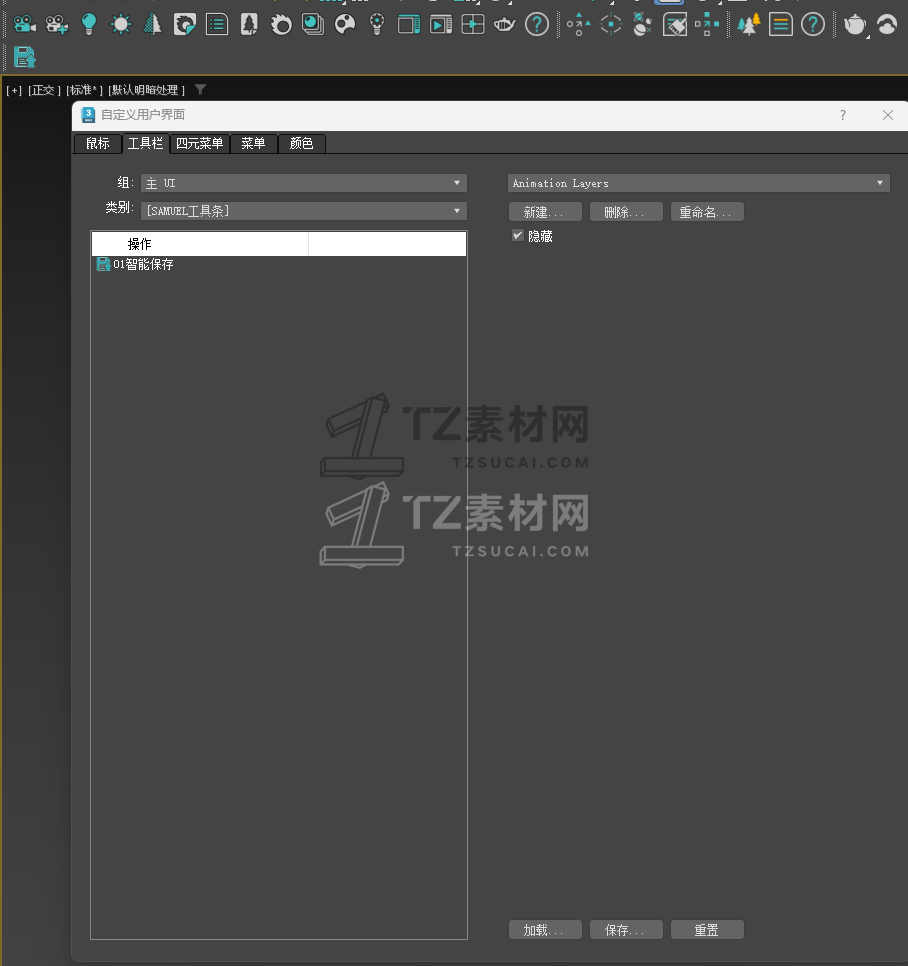Switch to the 鼠标 (Mouse) tab
This screenshot has height=966, width=908.
coord(98,144)
